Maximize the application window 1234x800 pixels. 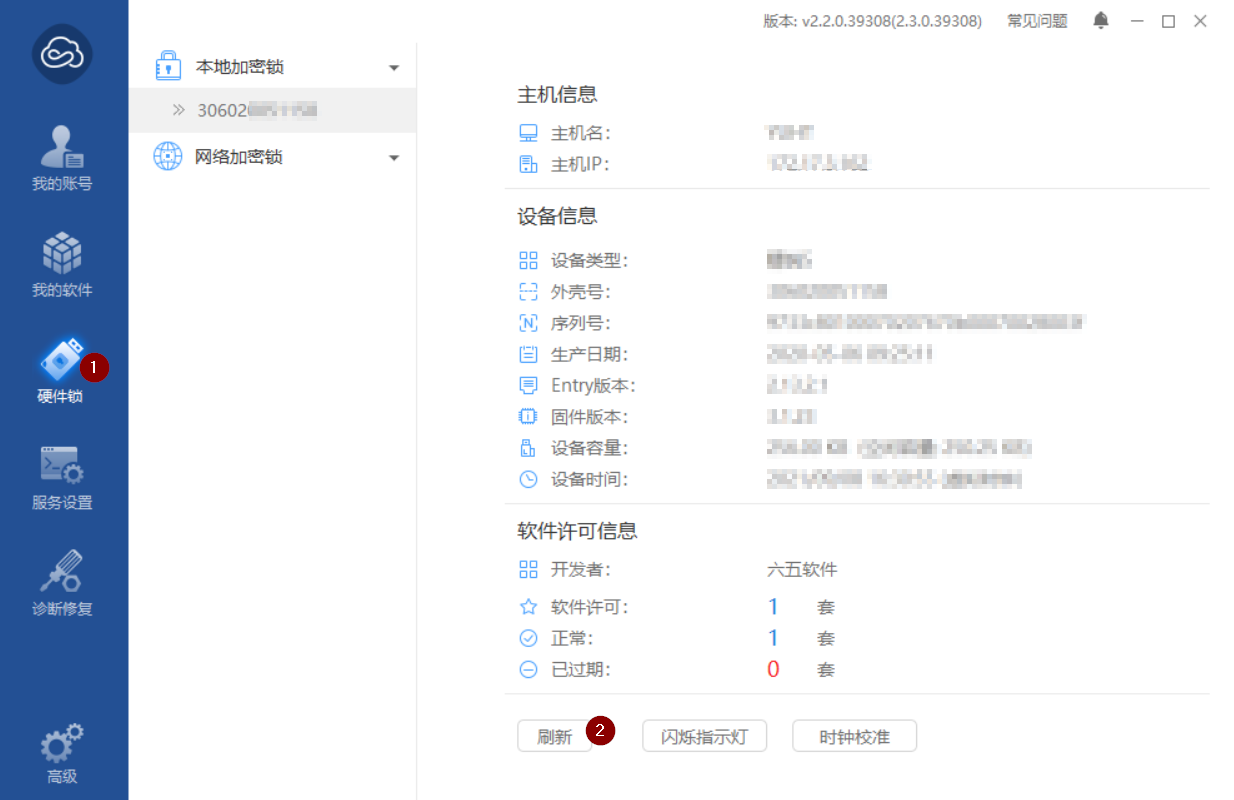point(1168,21)
